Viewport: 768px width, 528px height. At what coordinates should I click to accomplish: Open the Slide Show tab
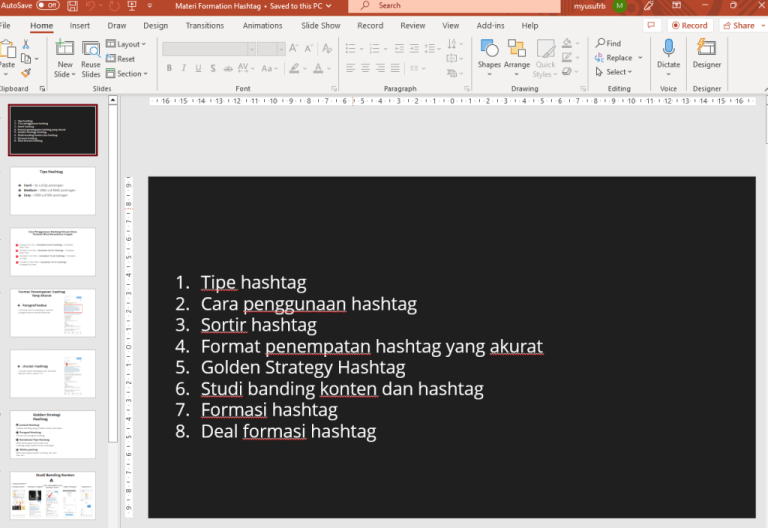[x=320, y=25]
